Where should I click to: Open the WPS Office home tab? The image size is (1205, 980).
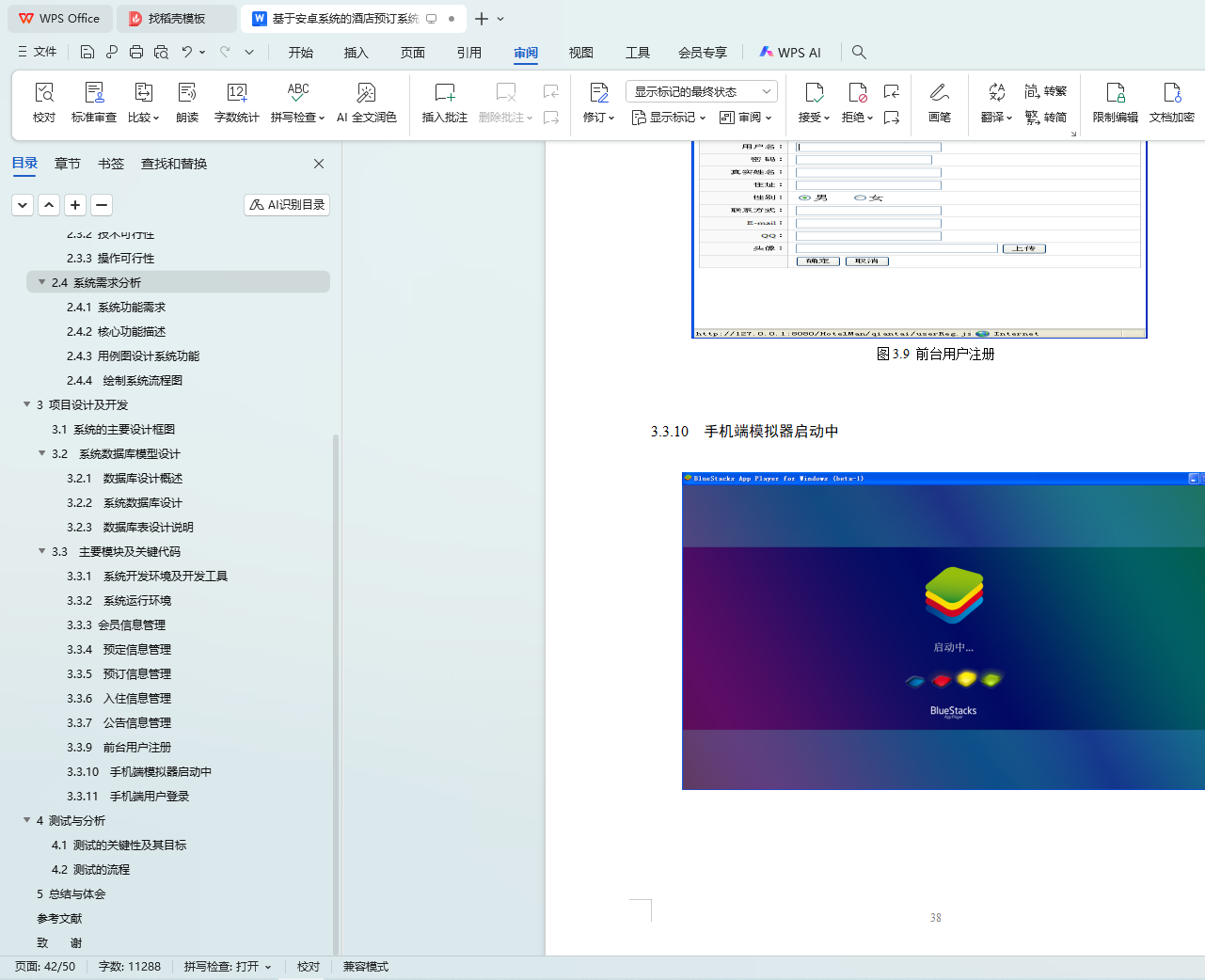point(60,19)
